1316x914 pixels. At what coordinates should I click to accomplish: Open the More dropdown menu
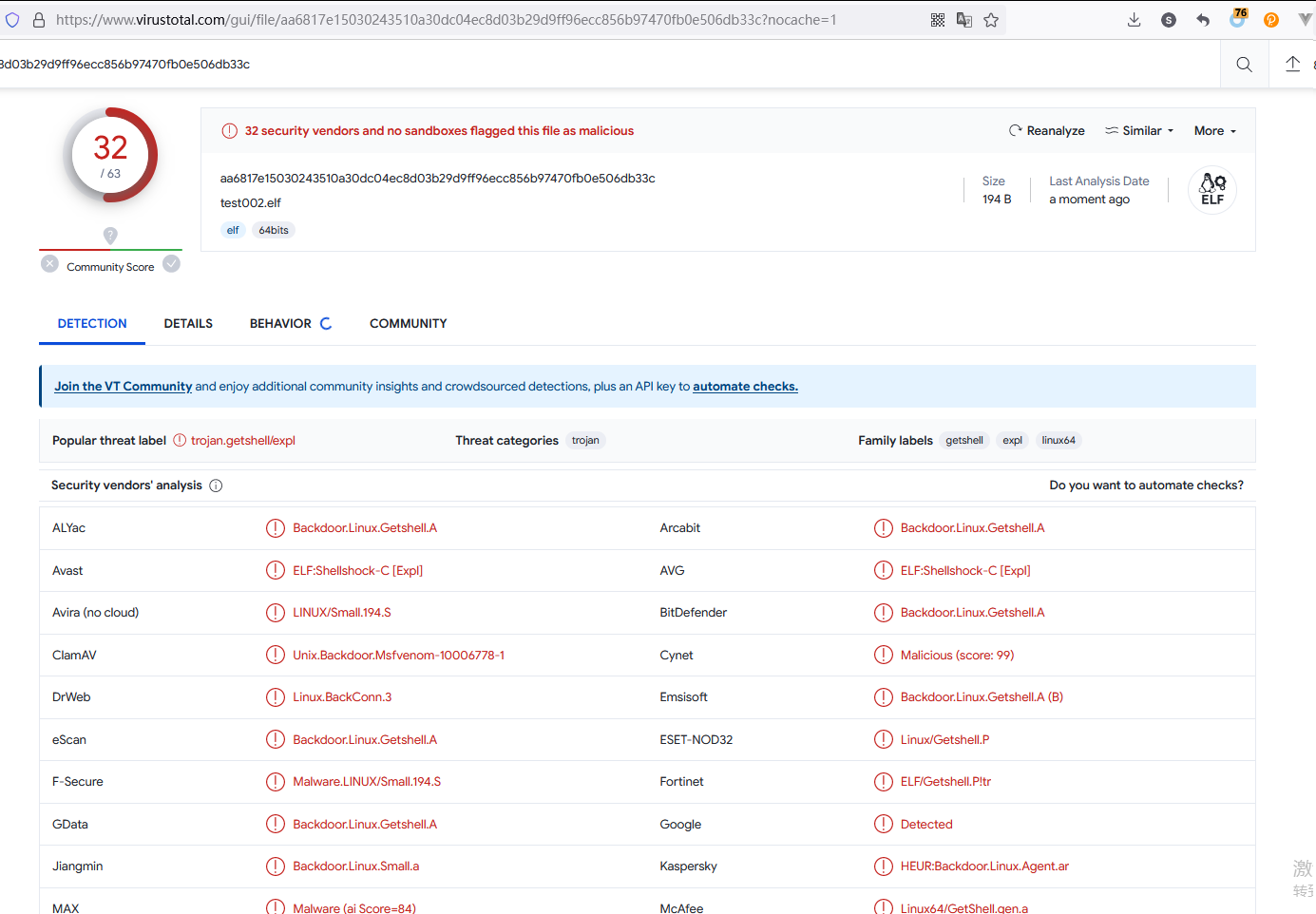click(x=1214, y=131)
